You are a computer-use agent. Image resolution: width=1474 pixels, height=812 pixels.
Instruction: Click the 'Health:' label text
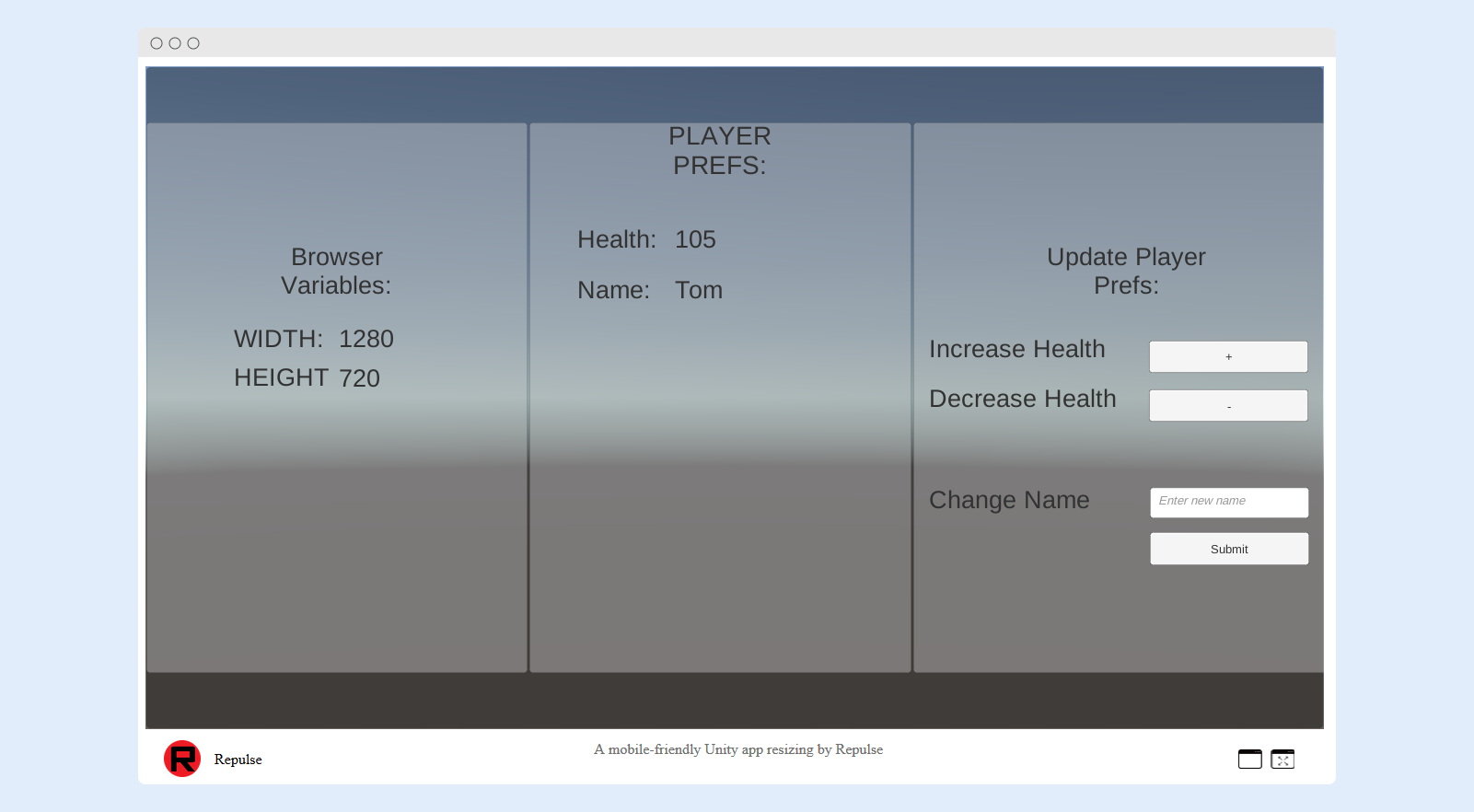point(617,239)
